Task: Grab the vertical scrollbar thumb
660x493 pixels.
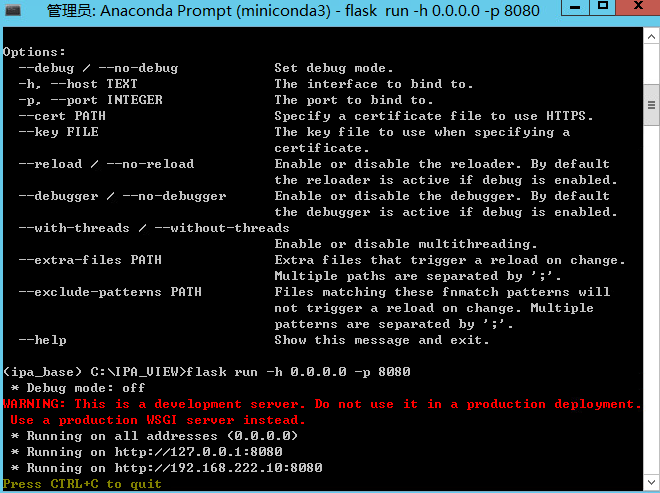Action: (651, 105)
